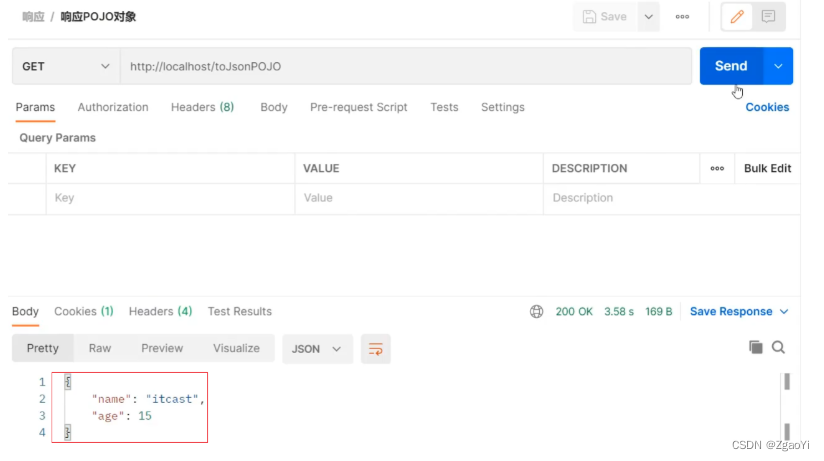This screenshot has height=461, width=824.
Task: Click Save Response
Action: point(731,312)
